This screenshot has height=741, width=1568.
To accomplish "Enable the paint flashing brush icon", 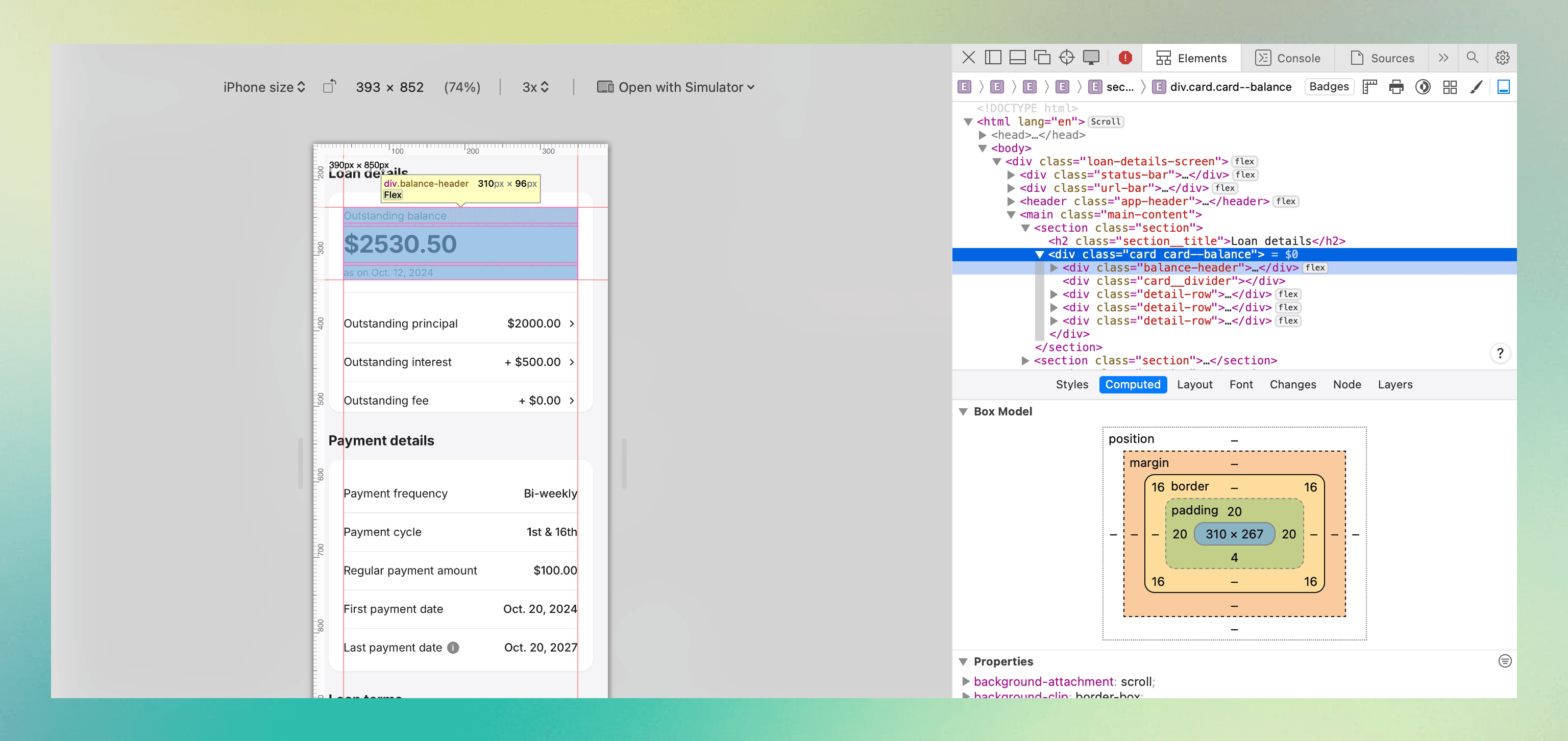I will (x=1476, y=87).
